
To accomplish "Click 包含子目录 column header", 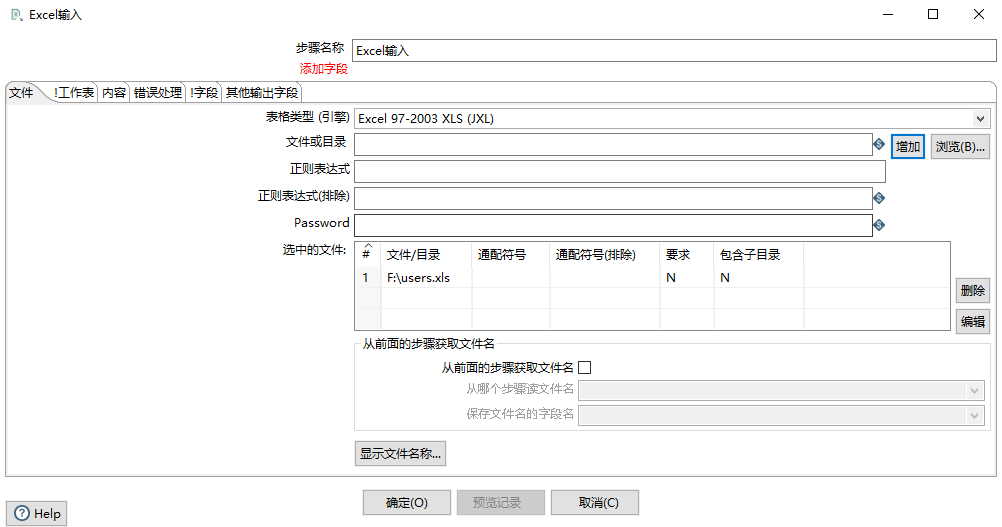I will point(759,254).
